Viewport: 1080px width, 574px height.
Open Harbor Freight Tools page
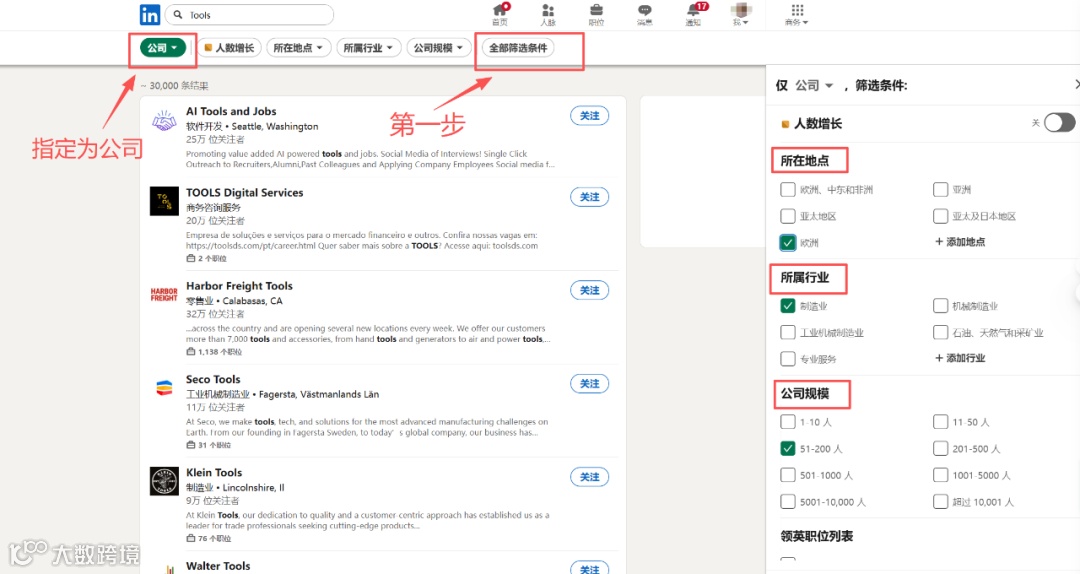point(239,285)
